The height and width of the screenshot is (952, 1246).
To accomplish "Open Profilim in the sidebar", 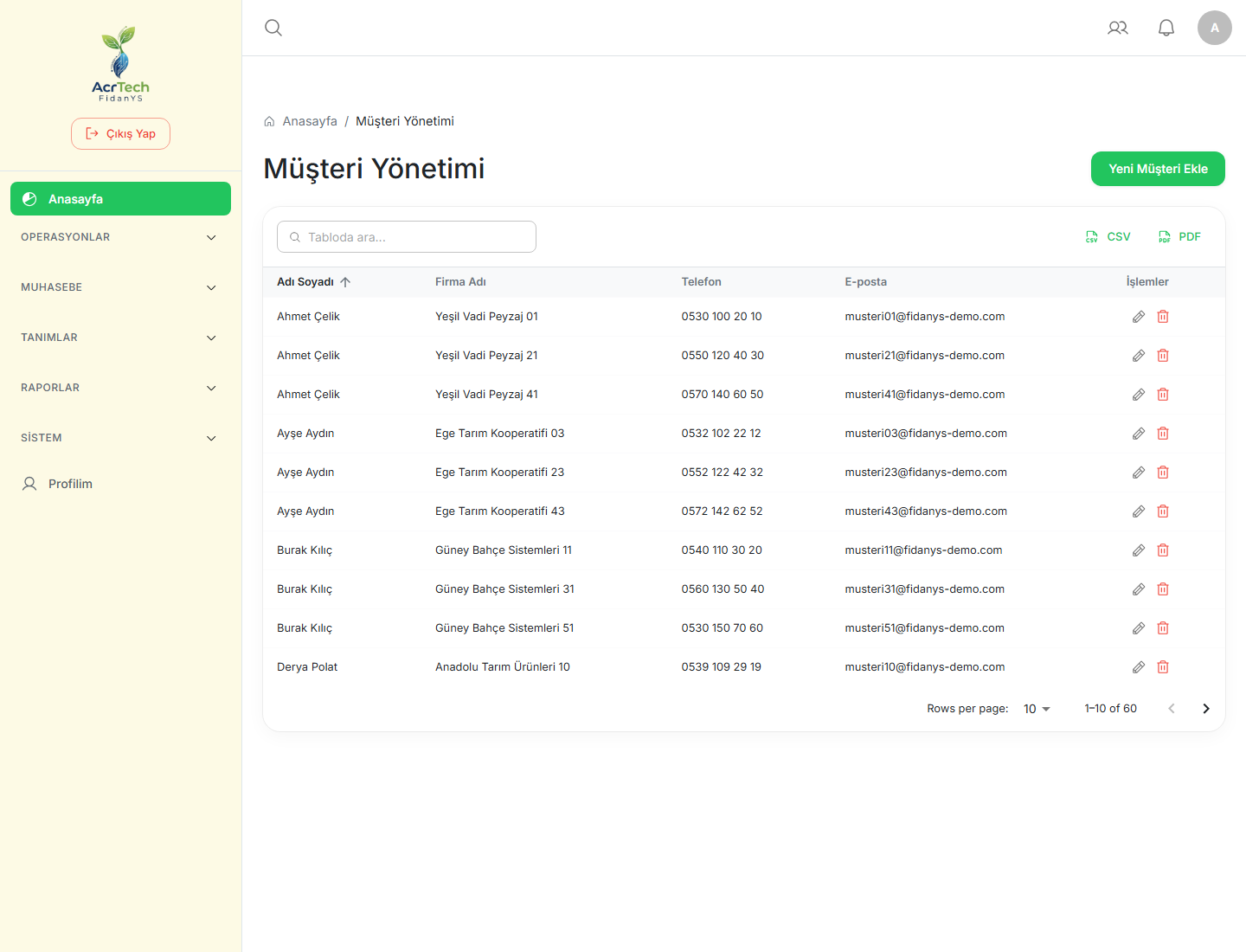I will click(x=120, y=484).
